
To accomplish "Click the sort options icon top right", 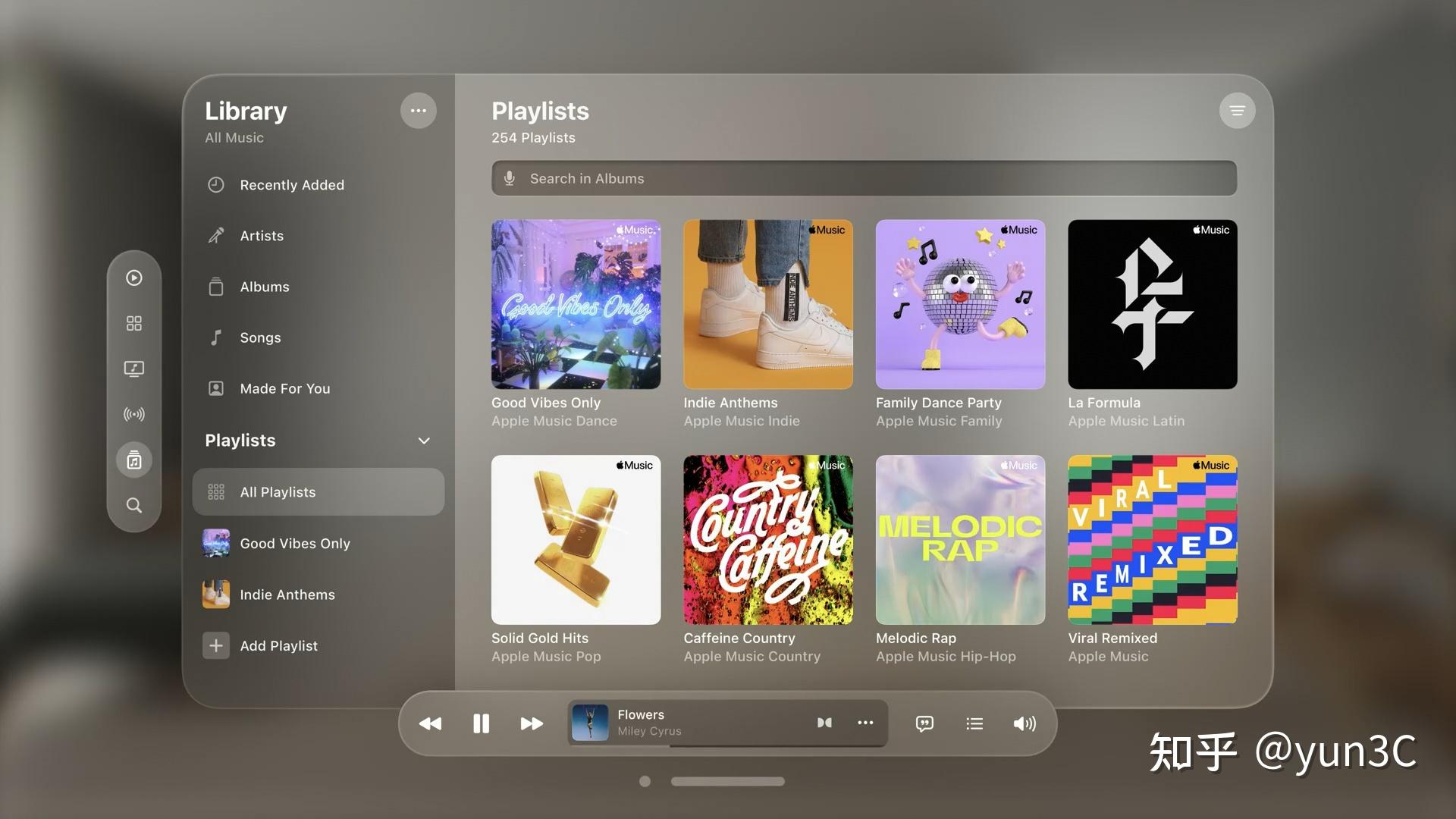I will click(1237, 111).
